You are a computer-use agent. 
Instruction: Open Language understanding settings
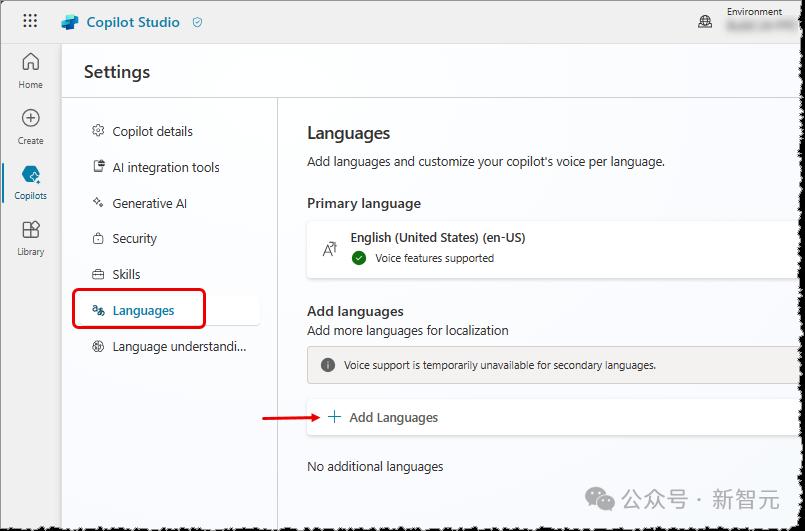pyautogui.click(x=178, y=346)
